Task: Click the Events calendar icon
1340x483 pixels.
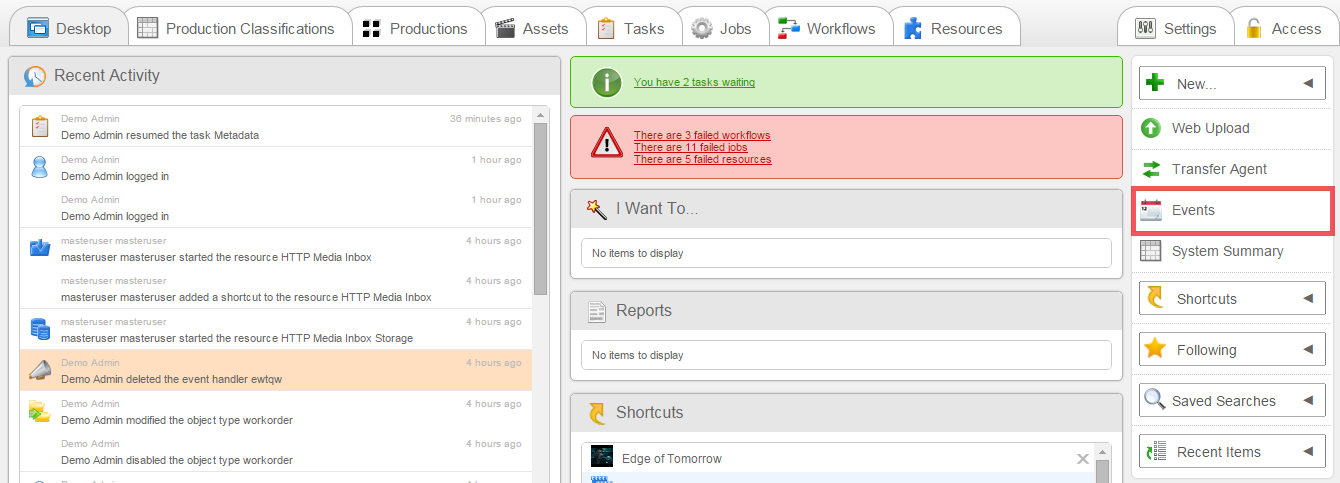Action: (1152, 210)
